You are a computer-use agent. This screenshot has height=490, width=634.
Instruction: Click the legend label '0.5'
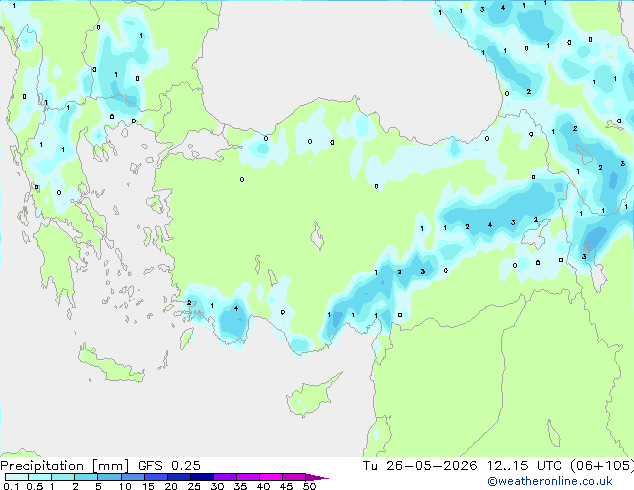[x=34, y=486]
